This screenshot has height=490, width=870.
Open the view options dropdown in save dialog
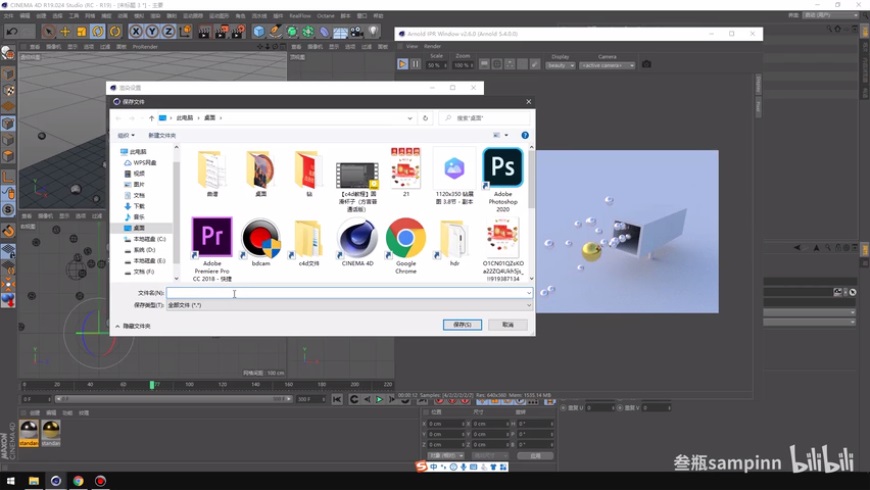coord(506,135)
